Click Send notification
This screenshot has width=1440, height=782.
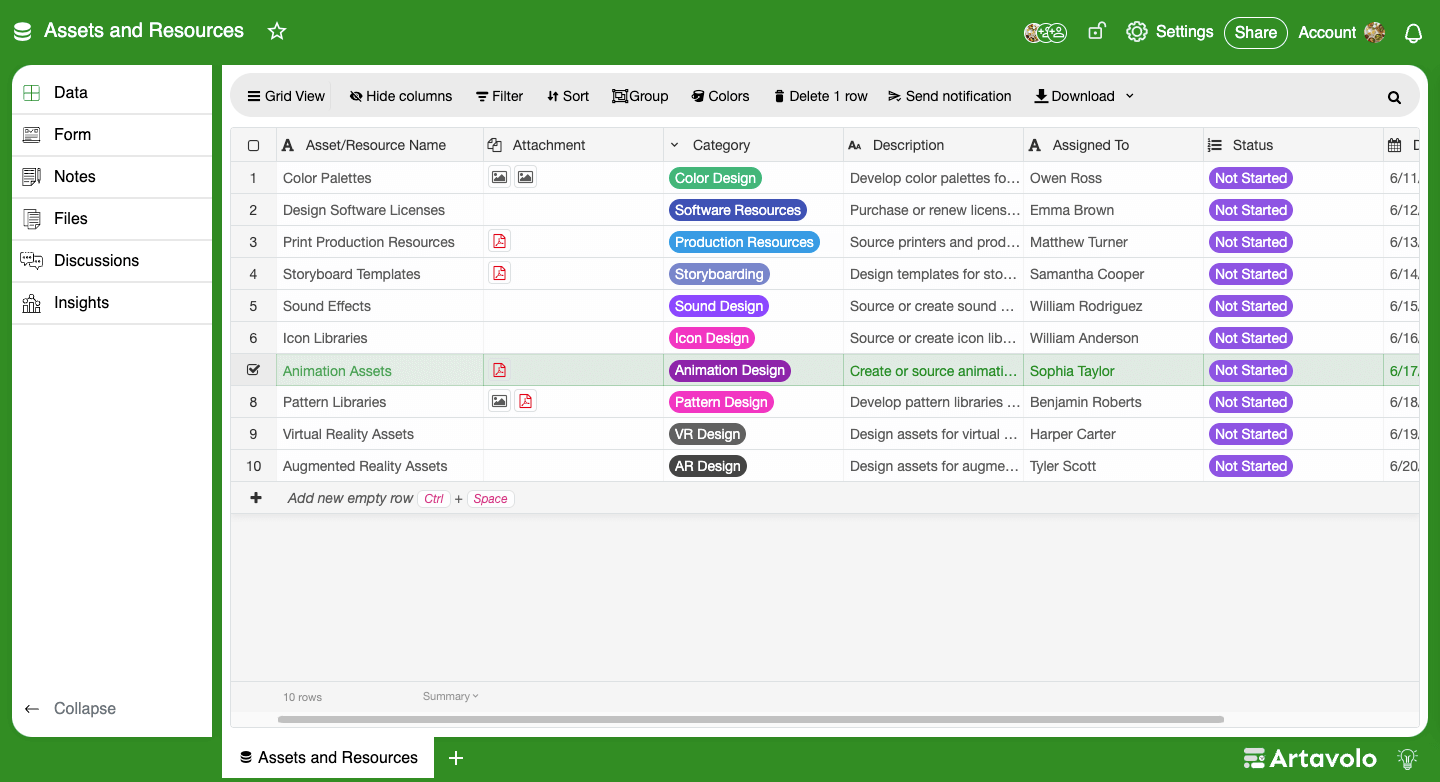pos(949,96)
